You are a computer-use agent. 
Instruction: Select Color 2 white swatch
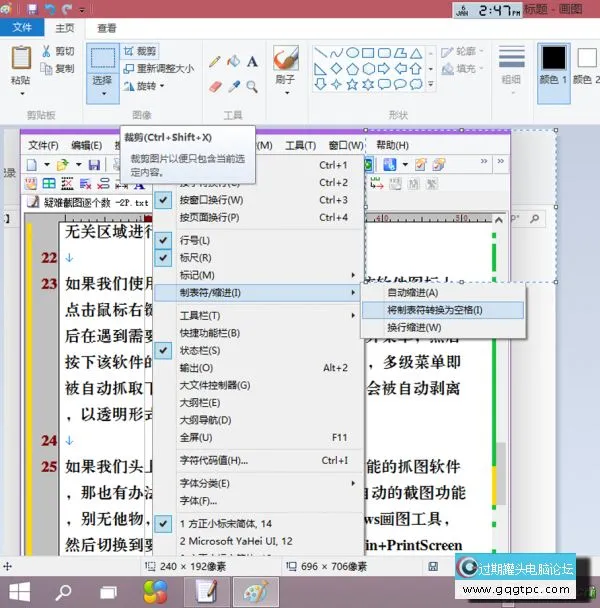(587, 58)
